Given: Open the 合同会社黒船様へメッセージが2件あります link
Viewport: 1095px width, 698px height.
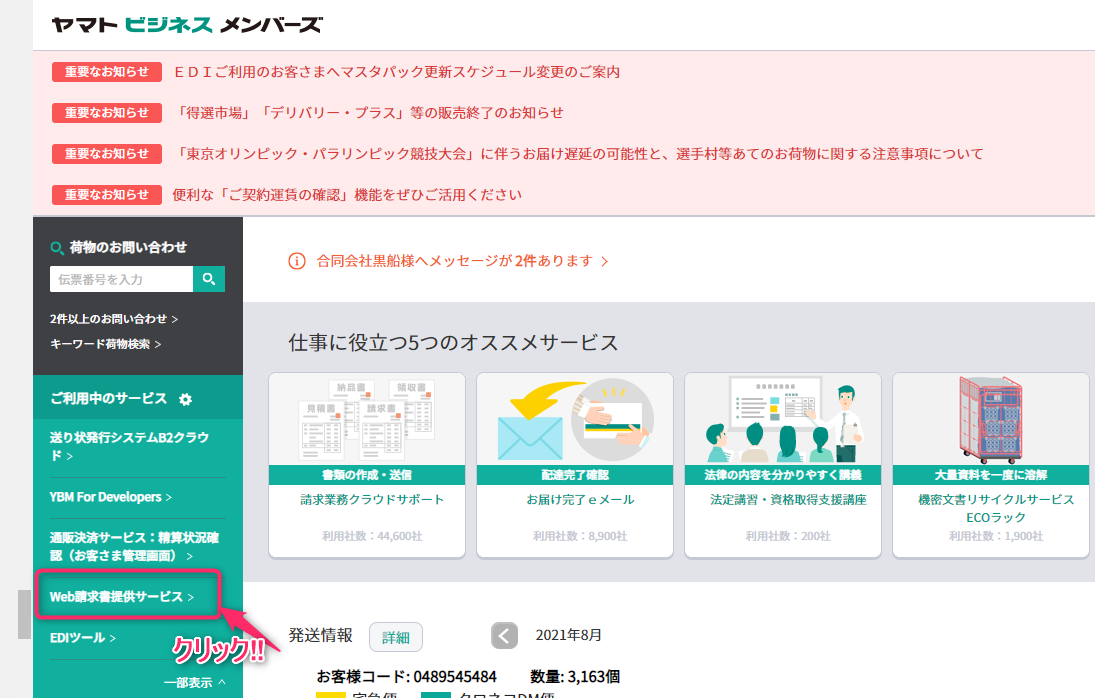Looking at the screenshot, I should click(462, 261).
